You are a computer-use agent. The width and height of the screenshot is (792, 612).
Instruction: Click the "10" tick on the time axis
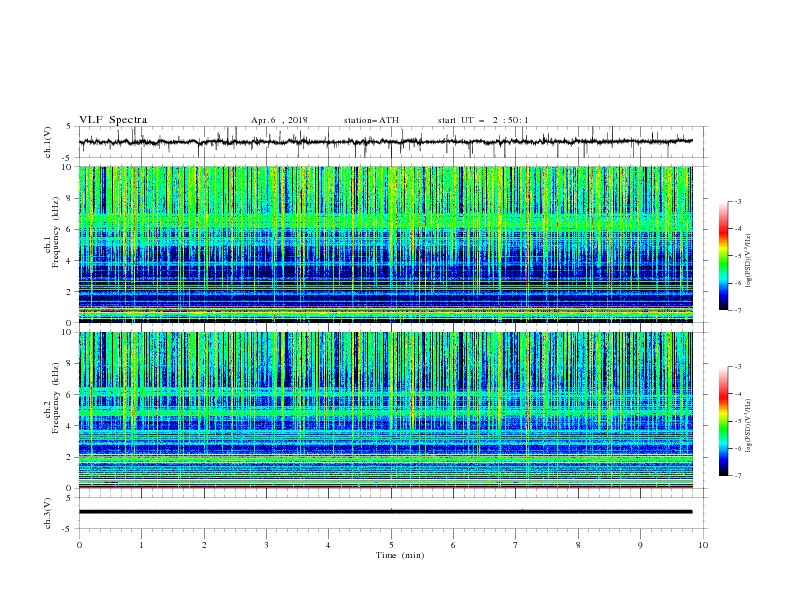[x=703, y=545]
